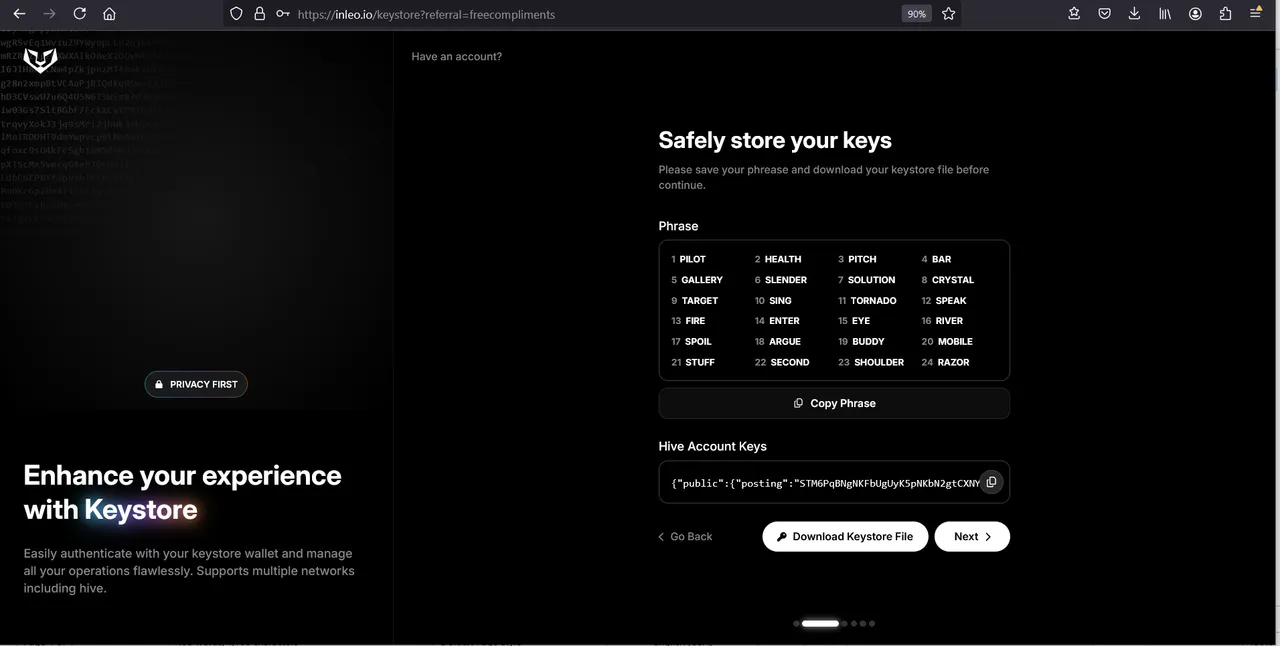
Task: Click phrase word 17 SPOIL
Action: click(x=692, y=342)
